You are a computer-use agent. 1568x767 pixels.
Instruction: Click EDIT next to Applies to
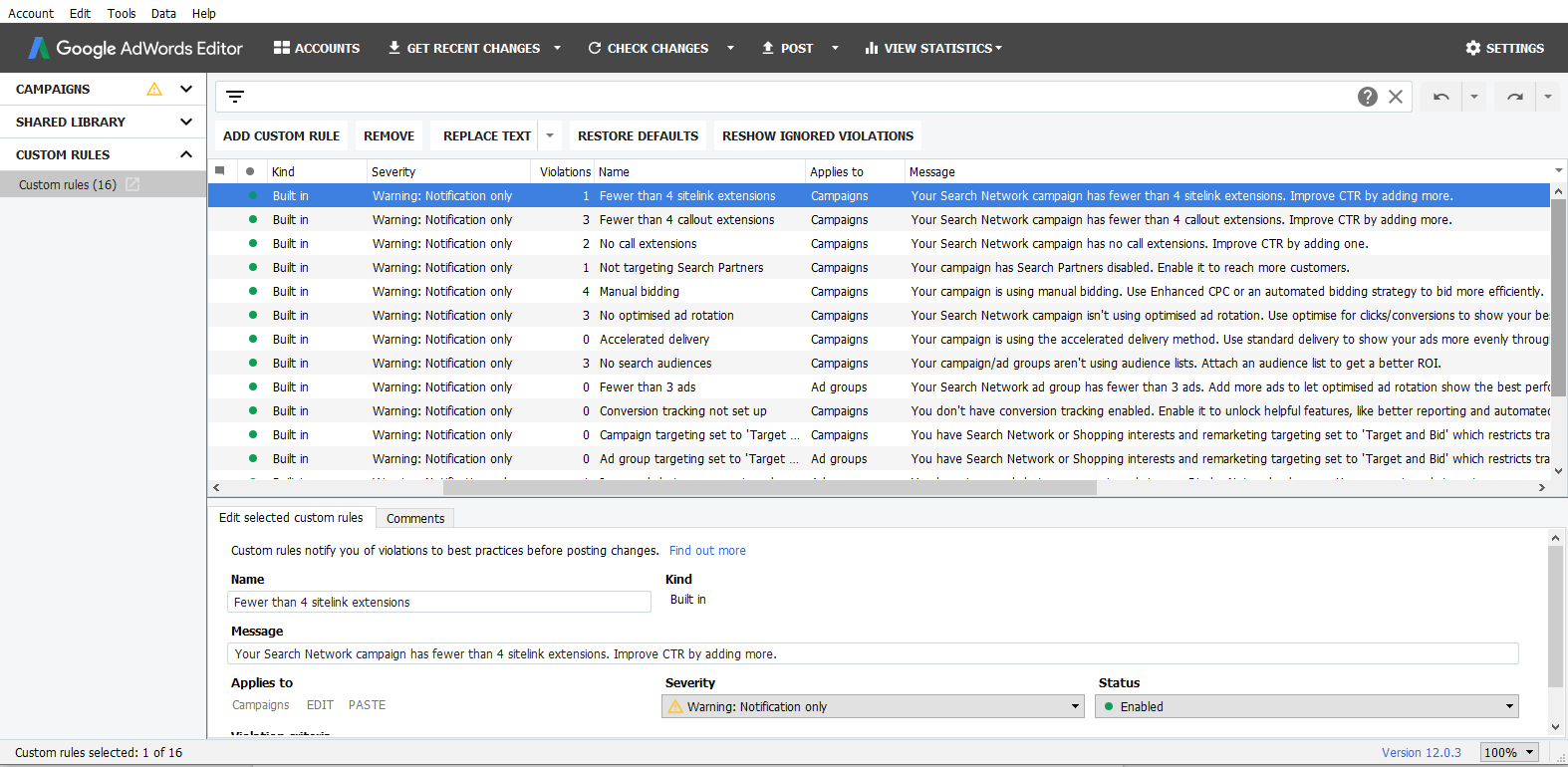tap(320, 704)
